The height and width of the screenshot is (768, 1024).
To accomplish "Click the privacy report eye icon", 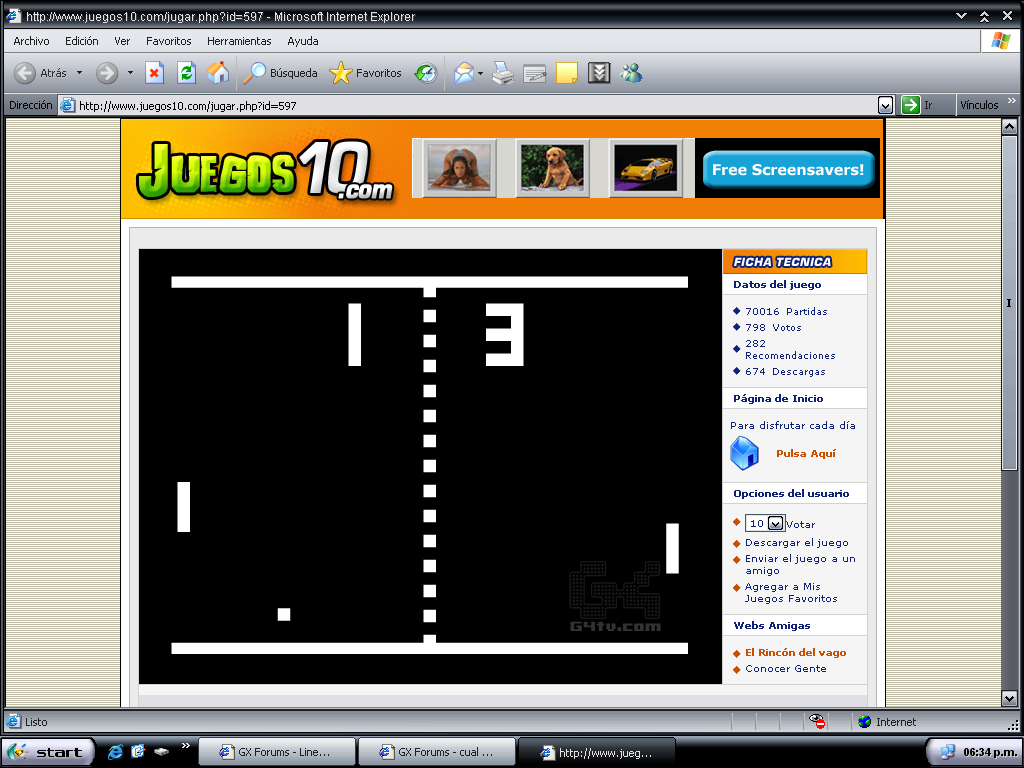I will pos(816,721).
